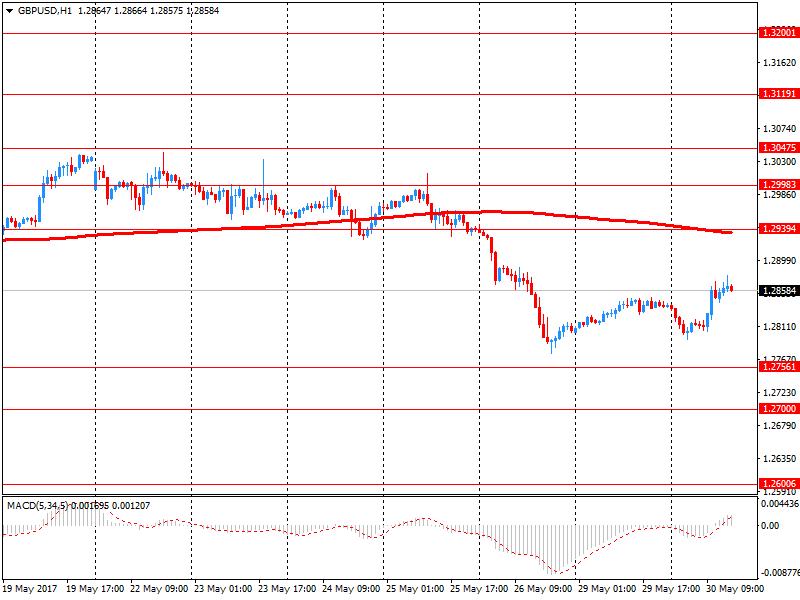Click the 1.26350 price scale value
The image size is (800, 600).
click(780, 459)
